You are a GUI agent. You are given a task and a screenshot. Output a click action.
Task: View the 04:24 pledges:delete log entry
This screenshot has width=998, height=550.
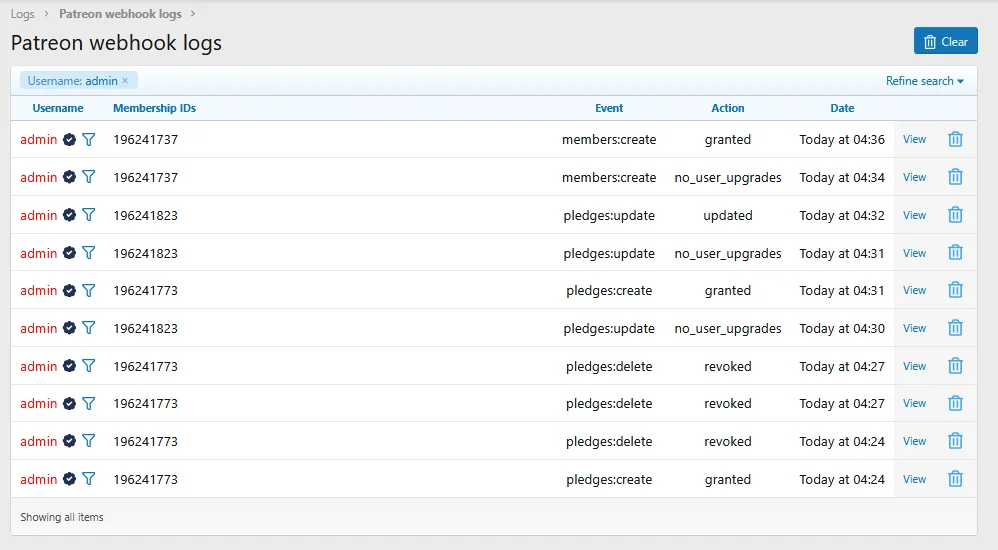coord(914,441)
